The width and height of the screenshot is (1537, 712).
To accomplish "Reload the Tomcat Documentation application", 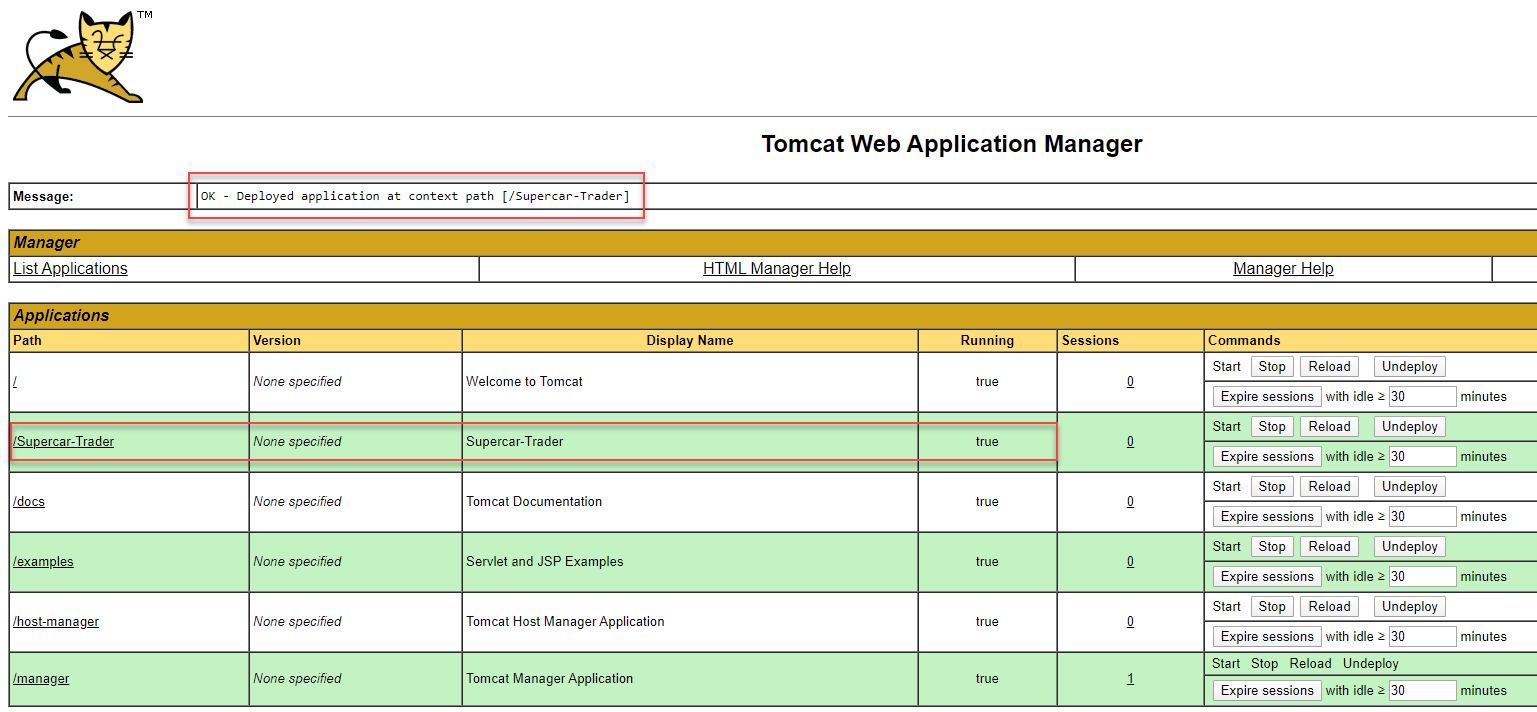I will point(1330,487).
